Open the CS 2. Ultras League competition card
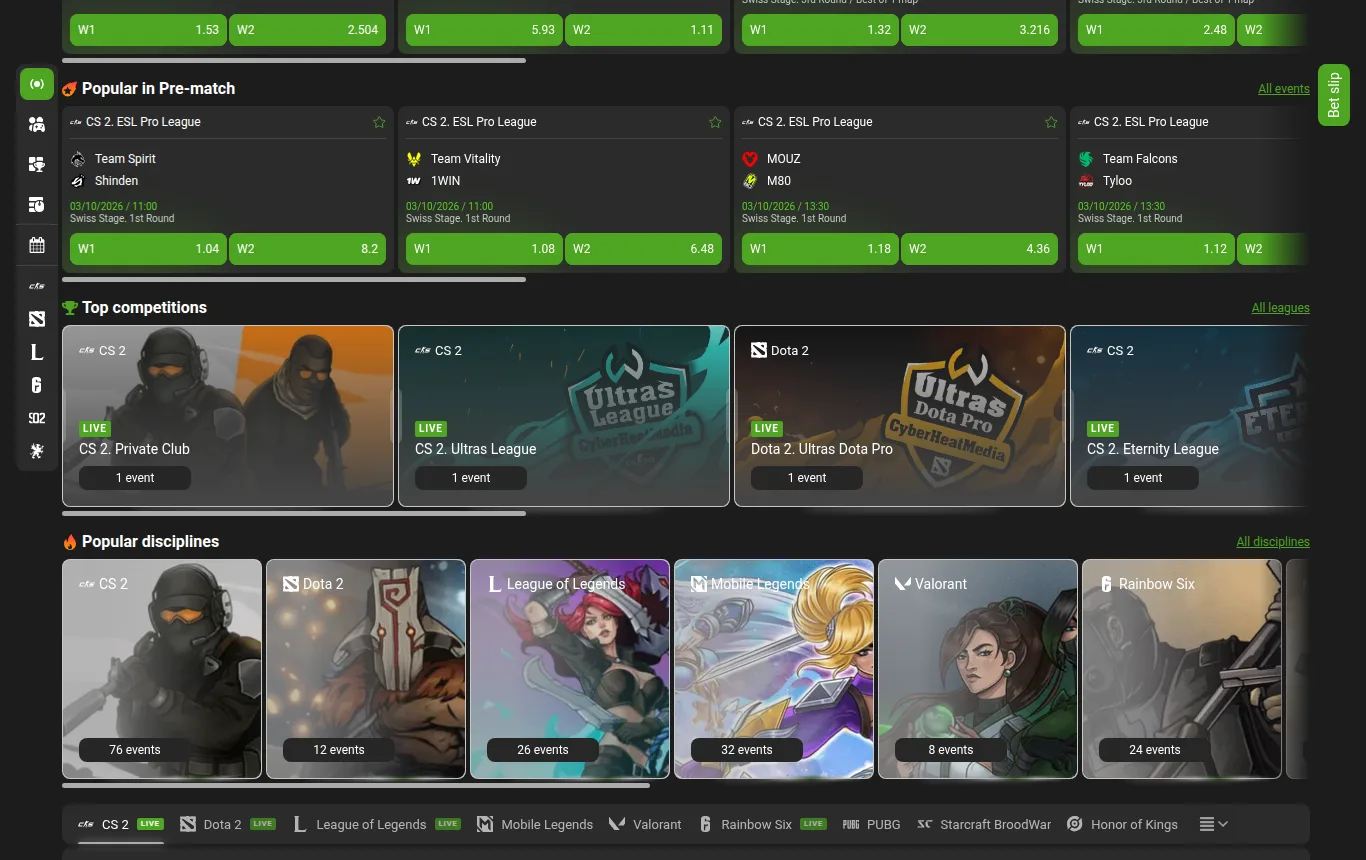Viewport: 1366px width, 860px height. point(564,416)
